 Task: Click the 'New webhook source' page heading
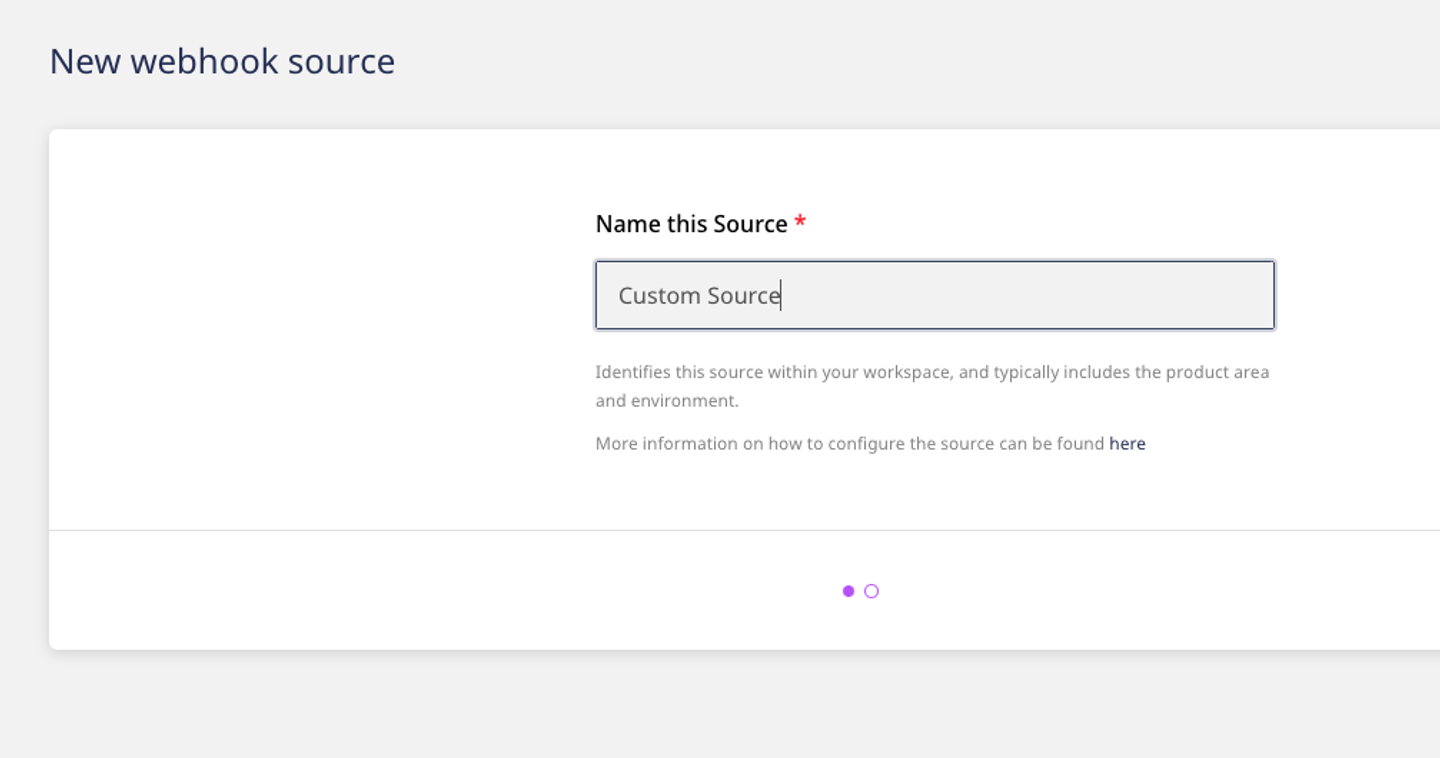pyautogui.click(x=222, y=61)
